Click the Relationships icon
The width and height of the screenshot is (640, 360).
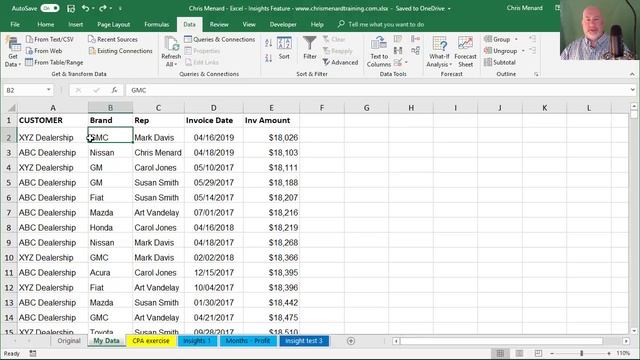pos(416,51)
